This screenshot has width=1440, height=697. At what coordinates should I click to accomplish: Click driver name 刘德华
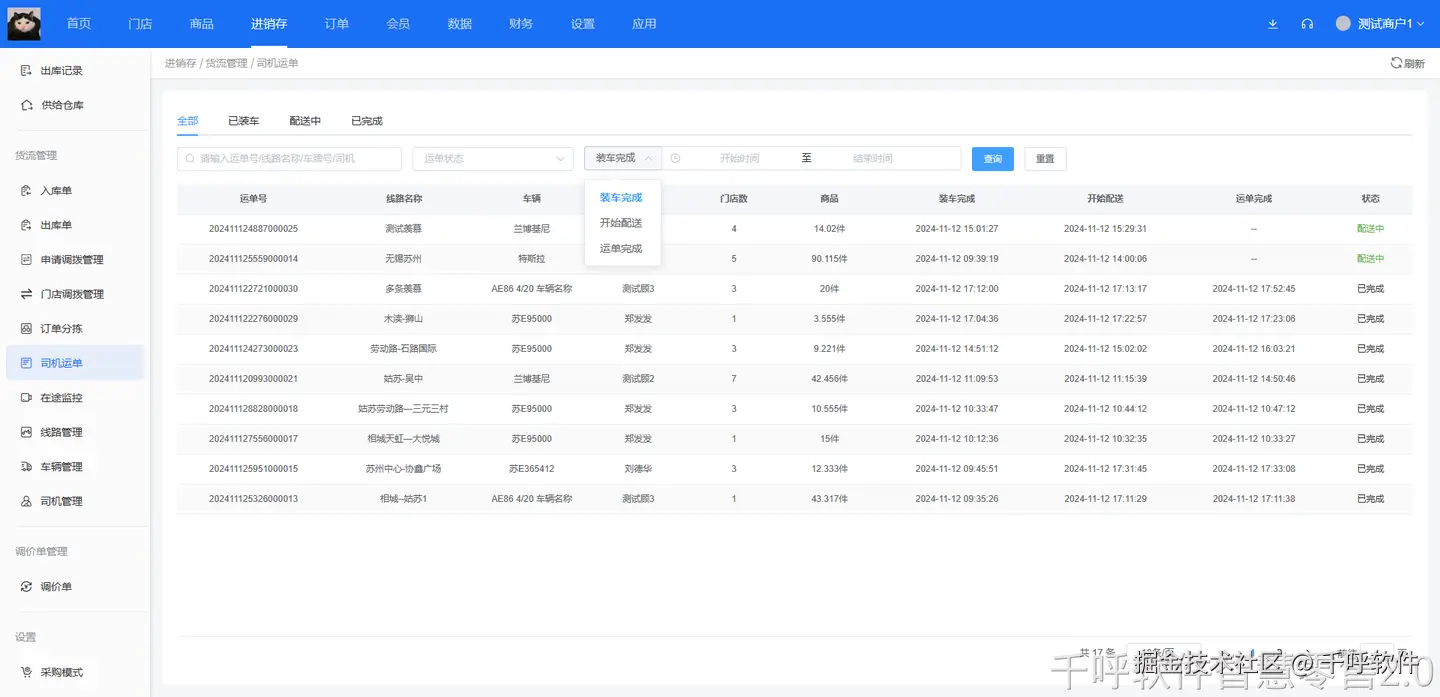pyautogui.click(x=638, y=469)
